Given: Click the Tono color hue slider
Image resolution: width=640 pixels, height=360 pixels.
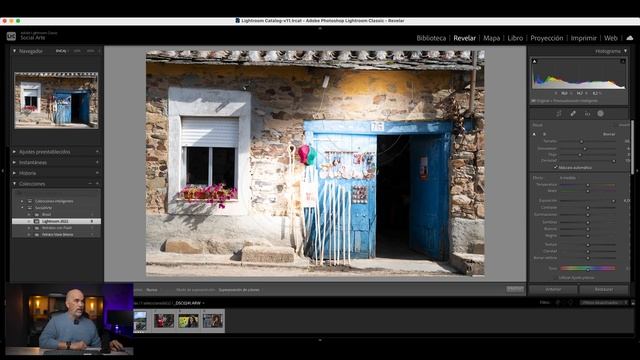Looking at the screenshot, I should click(588, 269).
